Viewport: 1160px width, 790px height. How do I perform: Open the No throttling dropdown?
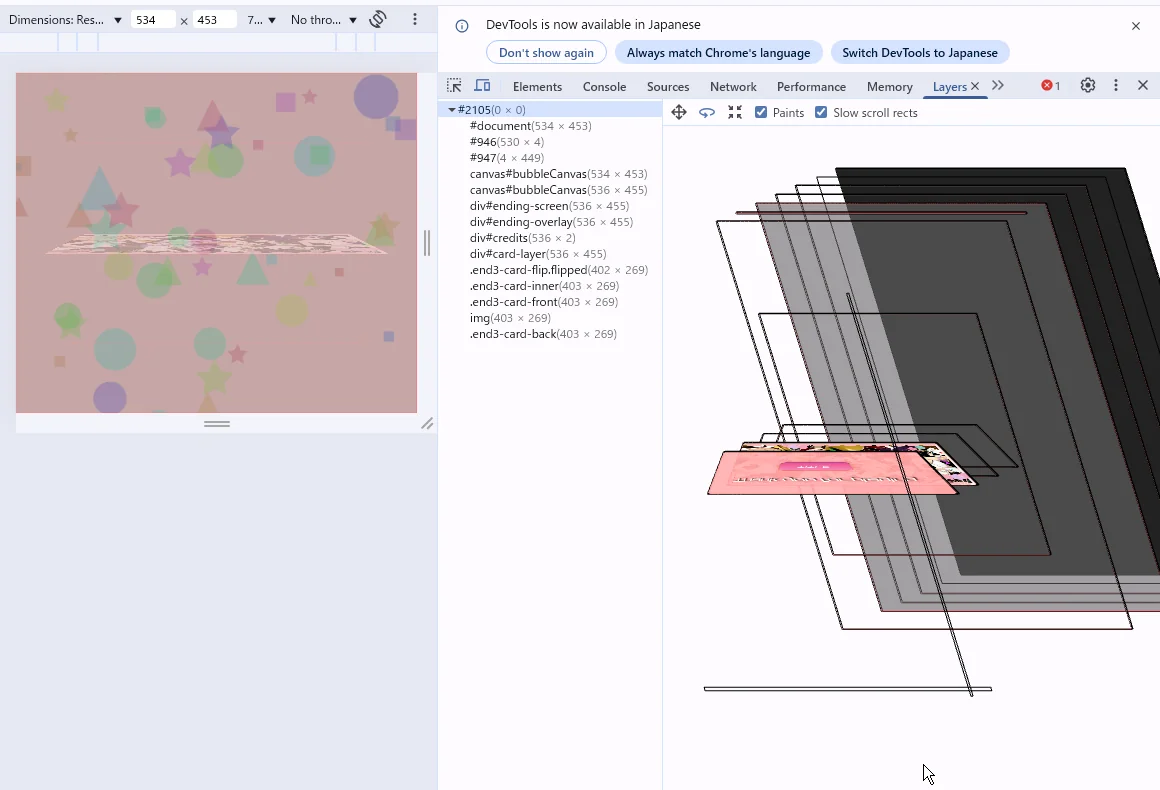(x=323, y=20)
